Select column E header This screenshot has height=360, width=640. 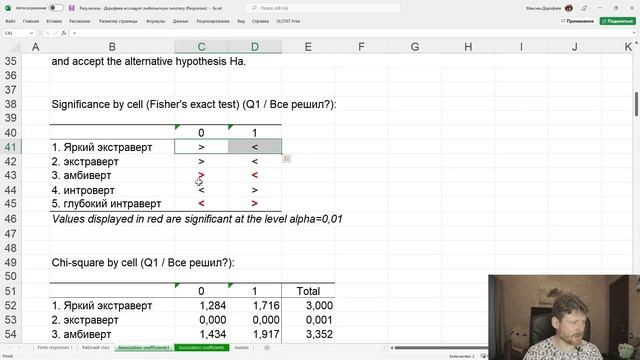(308, 47)
